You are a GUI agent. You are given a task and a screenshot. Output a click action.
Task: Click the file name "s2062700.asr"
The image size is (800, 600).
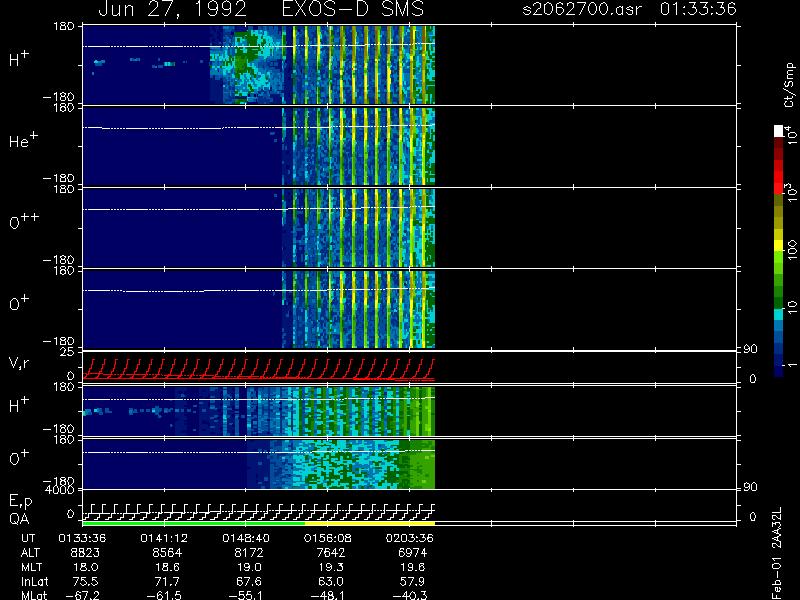pos(582,9)
